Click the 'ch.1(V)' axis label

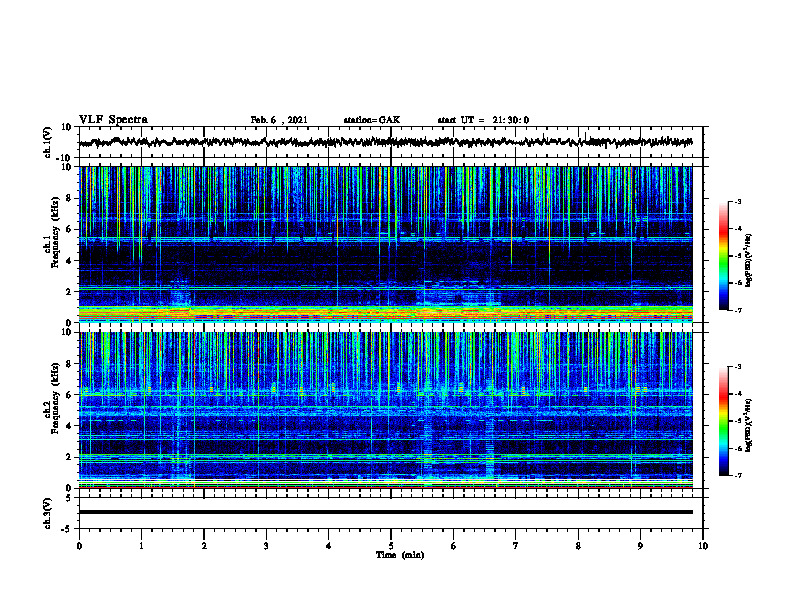pos(48,142)
